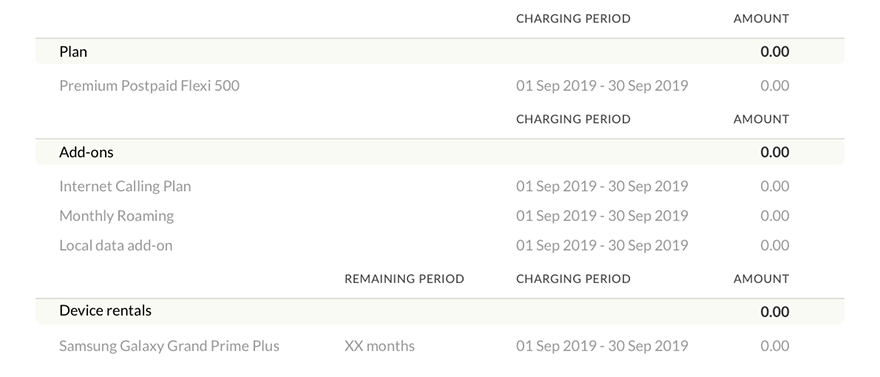The image size is (880, 377).
Task: Select Add-ons total amount 0.00
Action: 774,152
